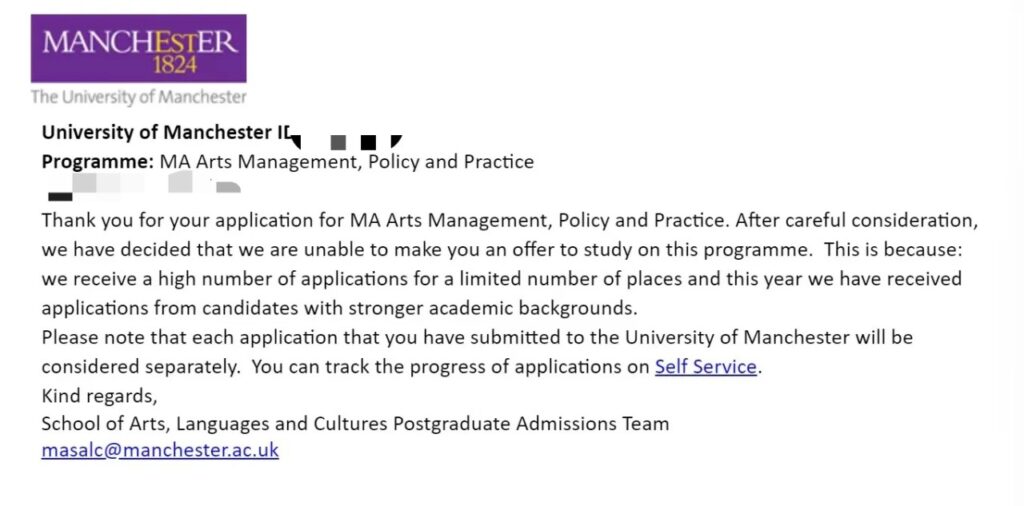Screen dimensions: 1024x506
Task: Click the bold 'Programme:' label
Action: click(98, 161)
